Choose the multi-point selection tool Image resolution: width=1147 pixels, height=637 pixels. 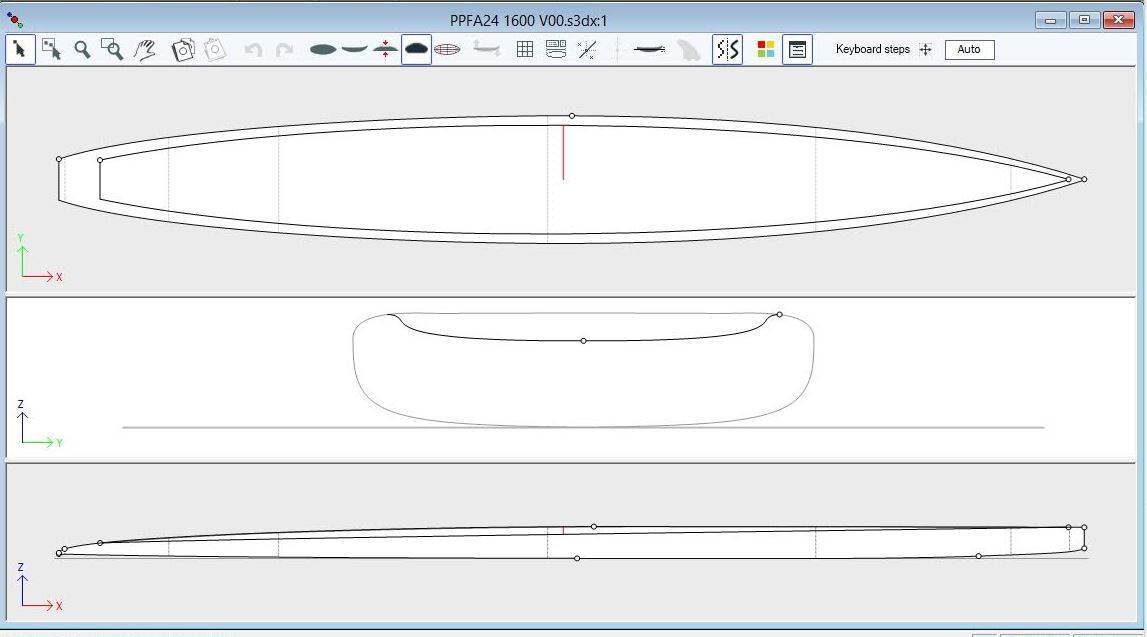(x=51, y=49)
